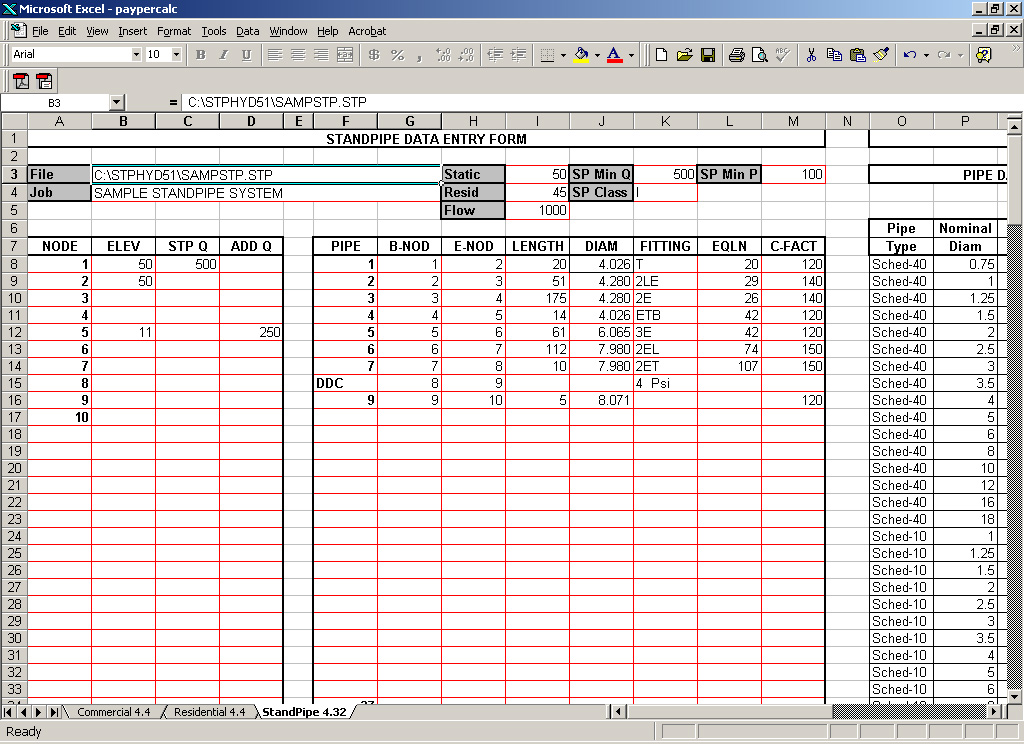Open Acrobat menu
This screenshot has width=1024, height=744.
(x=367, y=31)
